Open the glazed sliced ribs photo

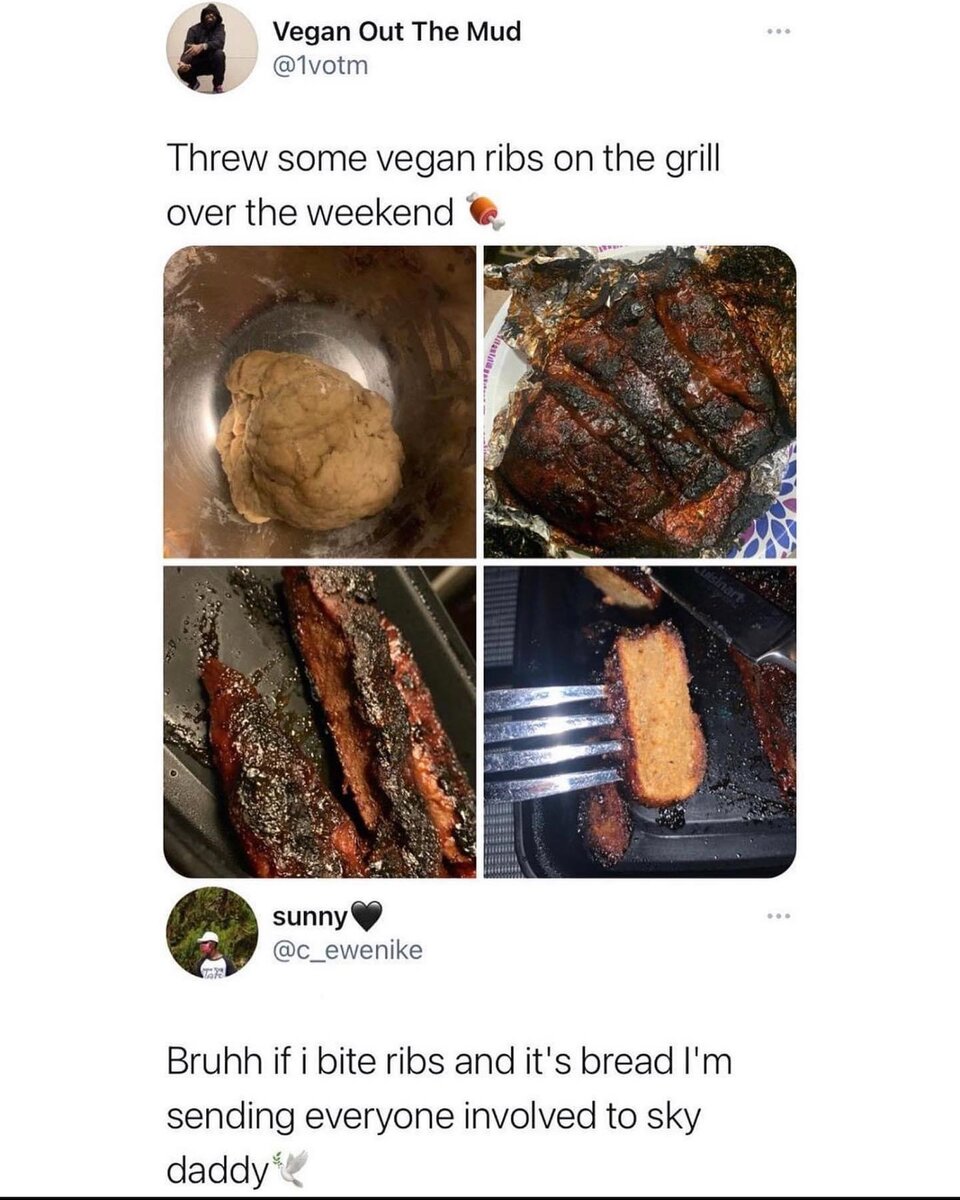click(319, 722)
